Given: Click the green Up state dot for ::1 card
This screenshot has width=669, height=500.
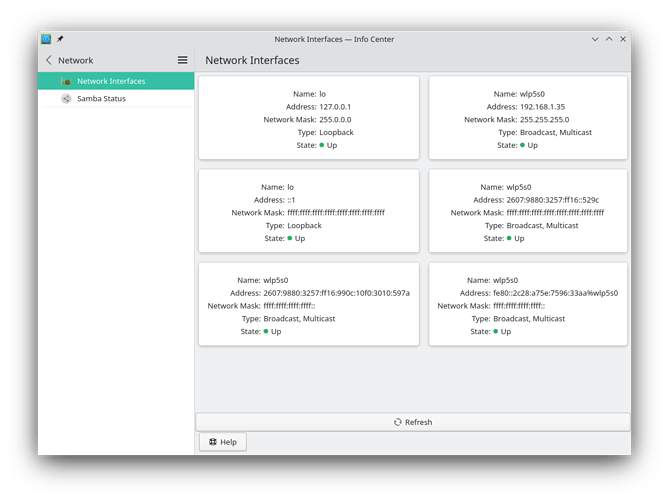Looking at the screenshot, I should [x=290, y=238].
